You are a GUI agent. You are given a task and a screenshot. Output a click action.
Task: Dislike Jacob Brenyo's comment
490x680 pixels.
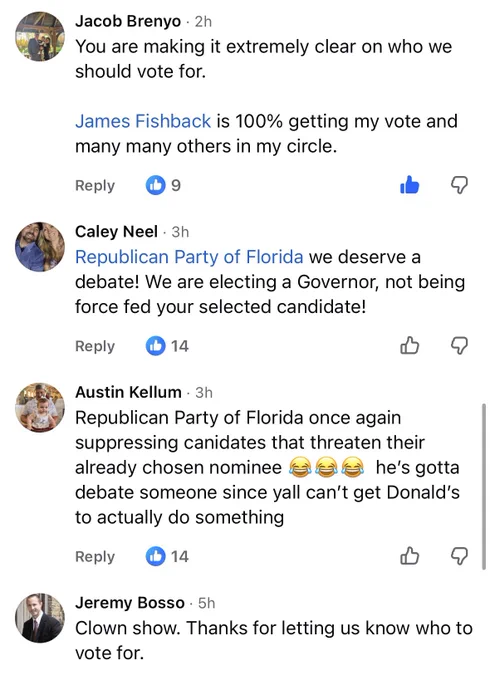[459, 186]
